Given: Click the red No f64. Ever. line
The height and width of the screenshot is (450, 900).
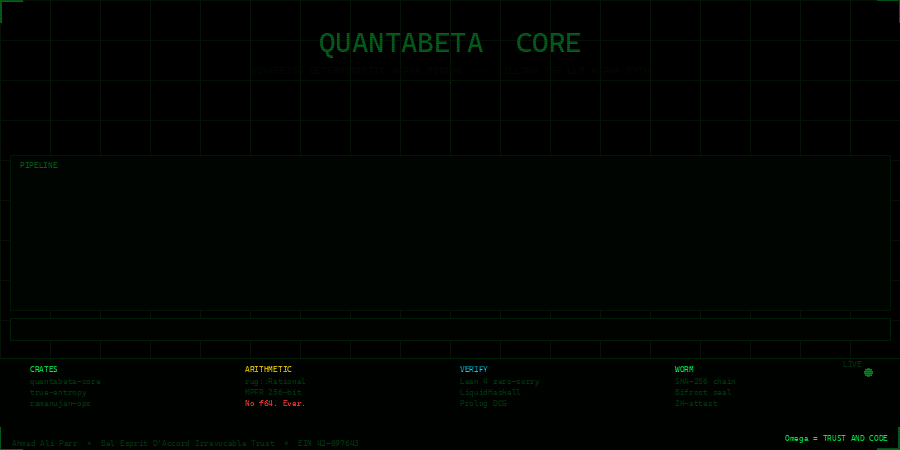Looking at the screenshot, I should (x=275, y=404).
